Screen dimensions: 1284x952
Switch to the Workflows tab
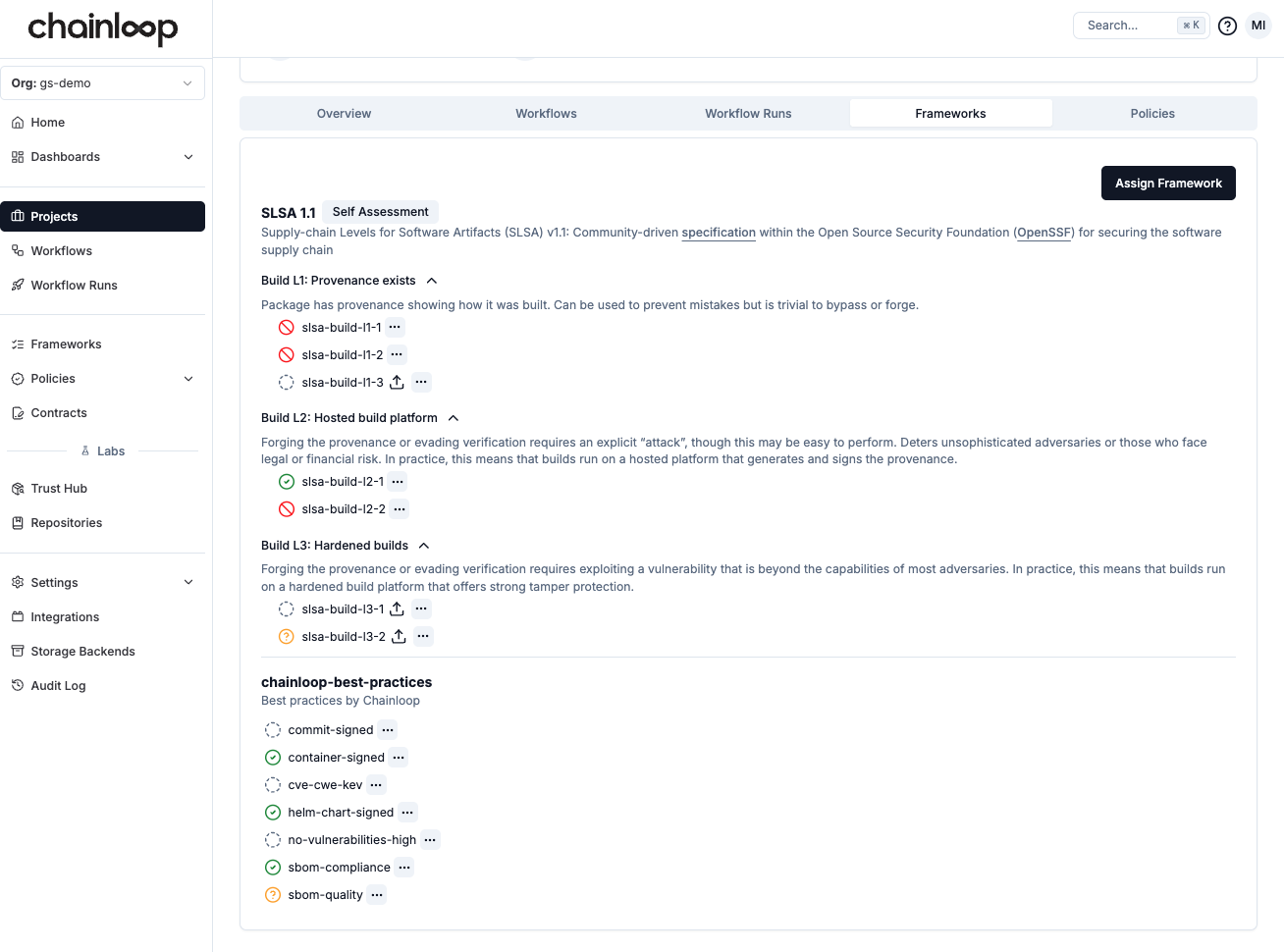(546, 114)
